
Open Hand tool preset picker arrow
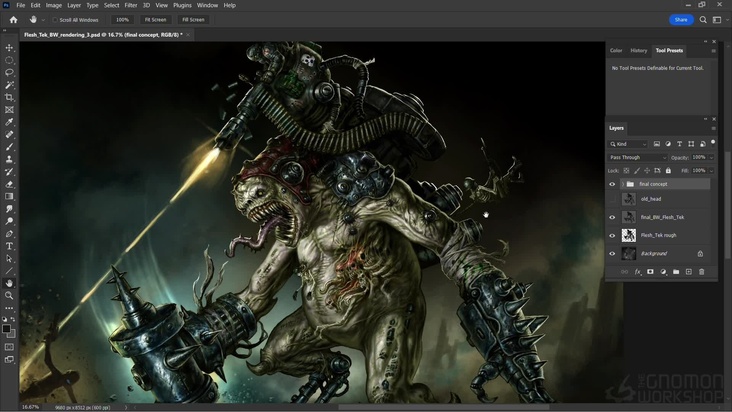click(43, 20)
